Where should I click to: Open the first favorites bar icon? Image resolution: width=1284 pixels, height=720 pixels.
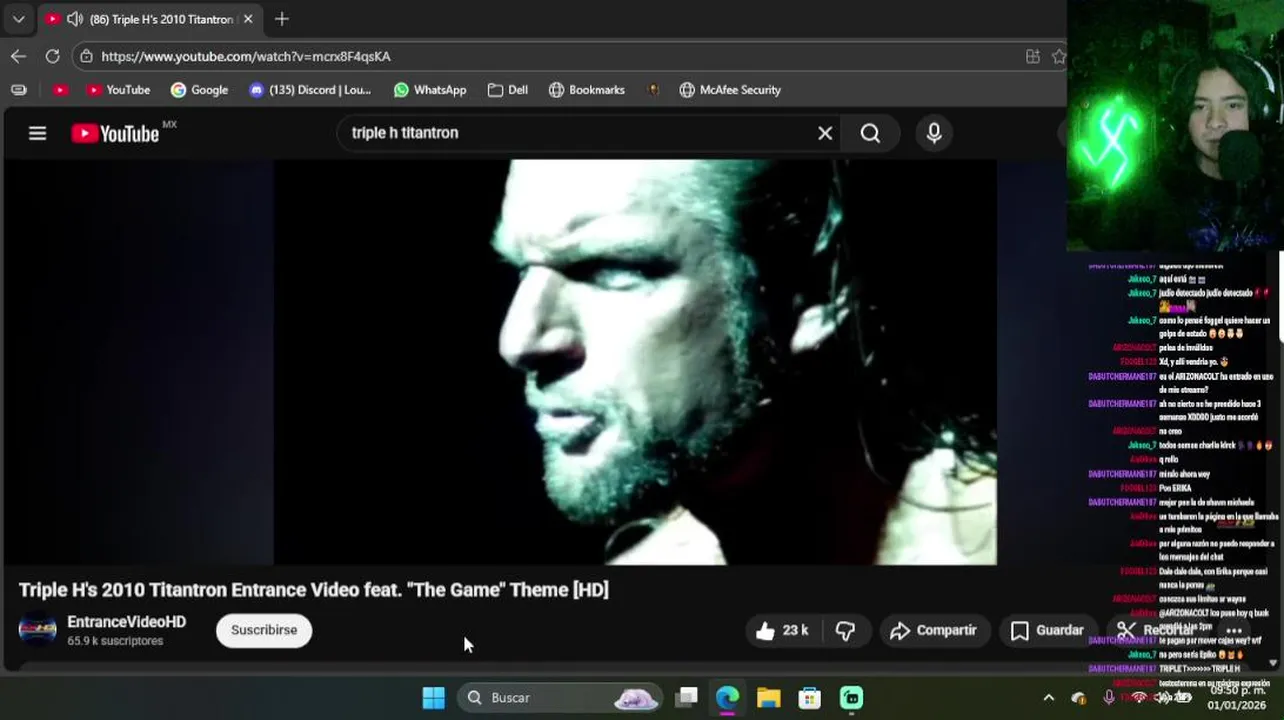[x=18, y=90]
